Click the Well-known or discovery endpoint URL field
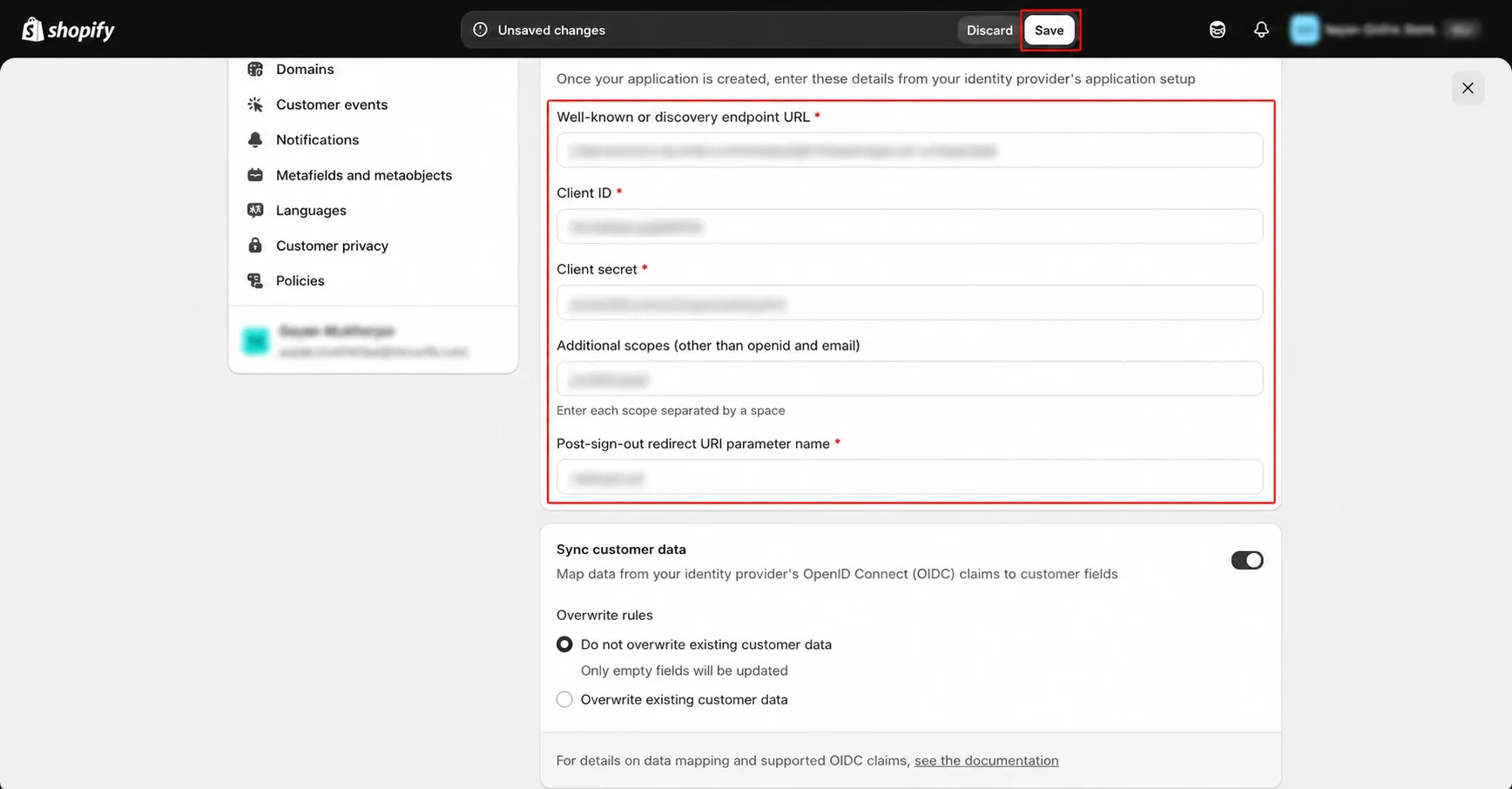The width and height of the screenshot is (1512, 789). [909, 150]
